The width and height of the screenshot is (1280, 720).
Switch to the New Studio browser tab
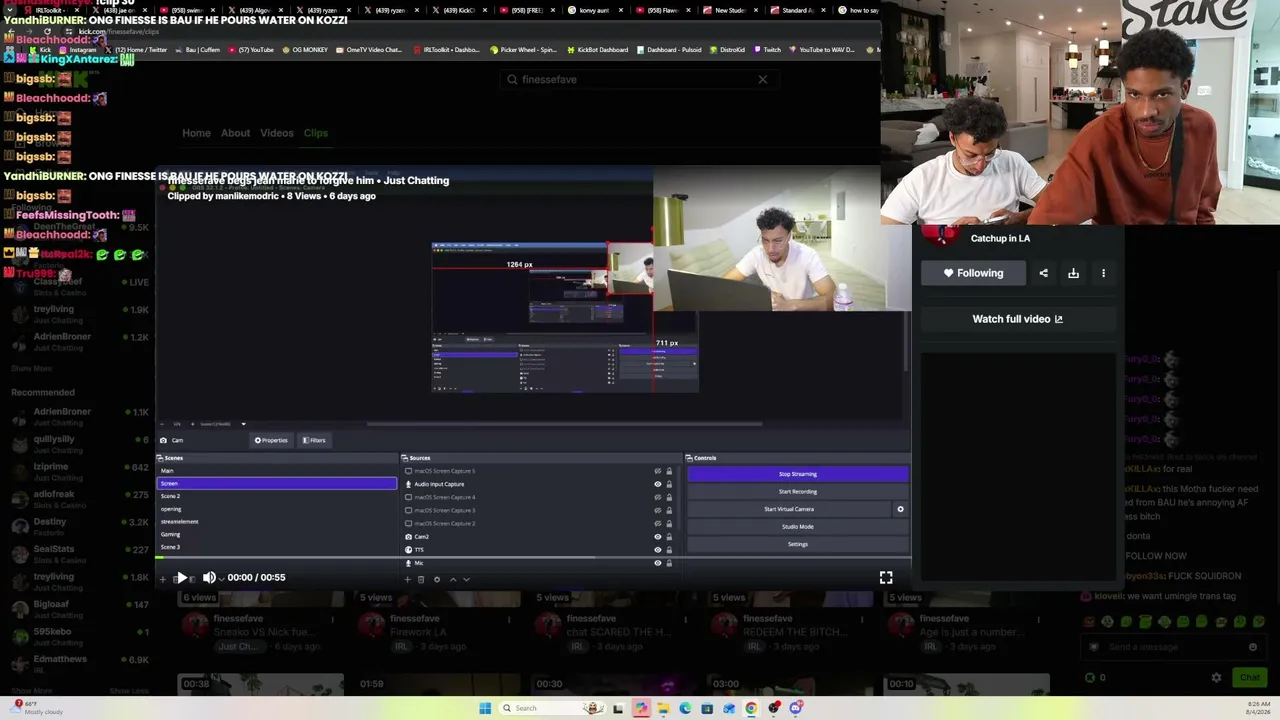(730, 10)
